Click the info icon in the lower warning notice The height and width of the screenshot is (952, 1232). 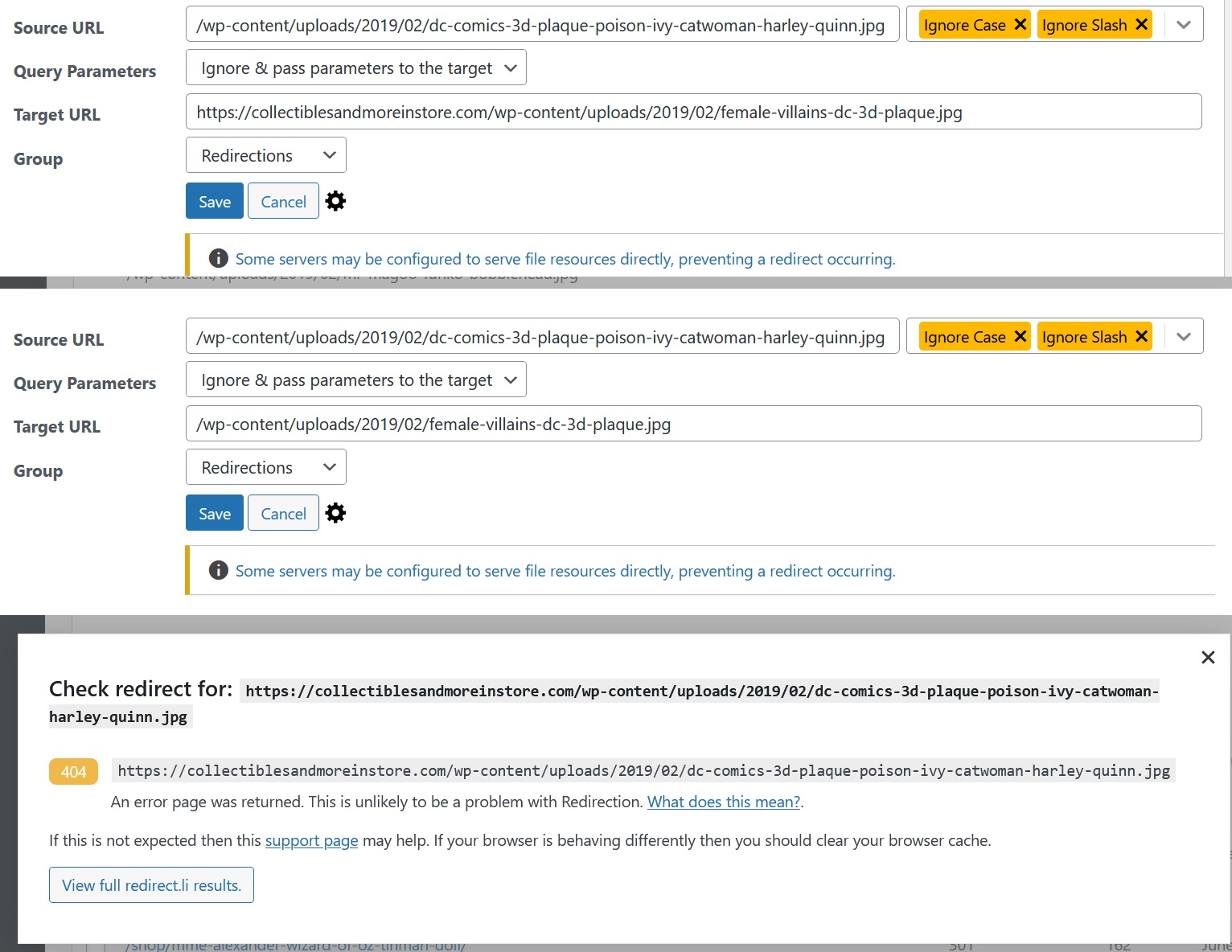[218, 570]
